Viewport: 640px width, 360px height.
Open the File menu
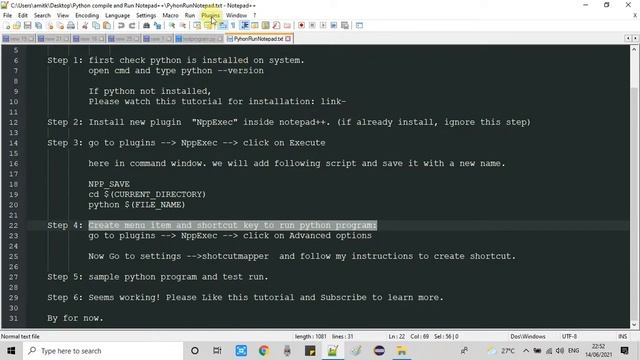click(7, 15)
